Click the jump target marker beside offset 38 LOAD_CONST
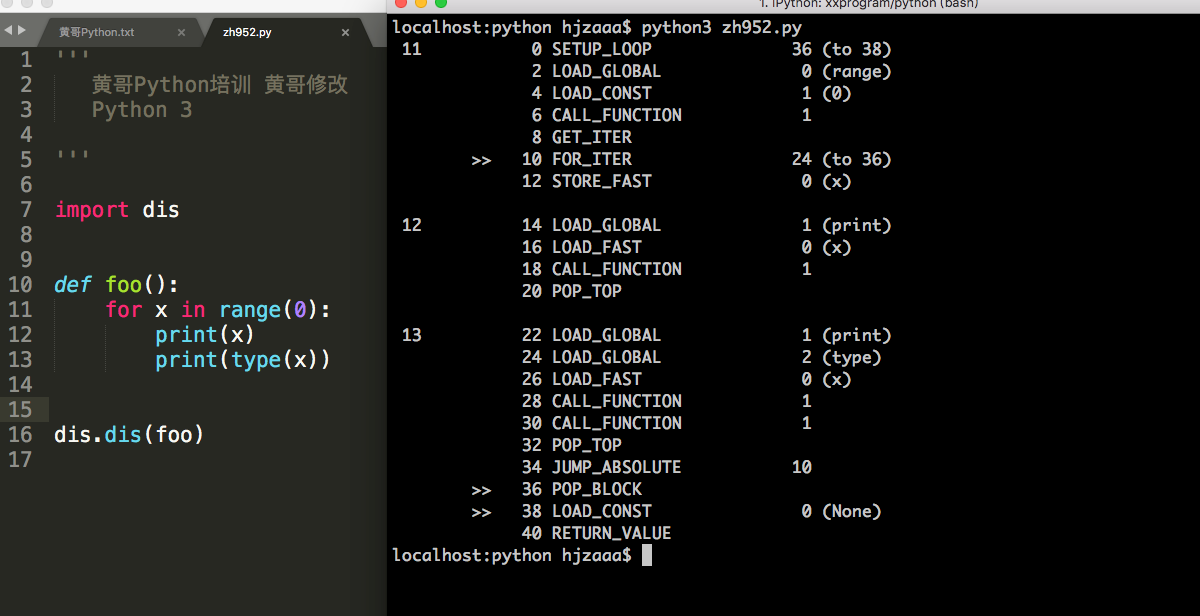 click(x=482, y=510)
